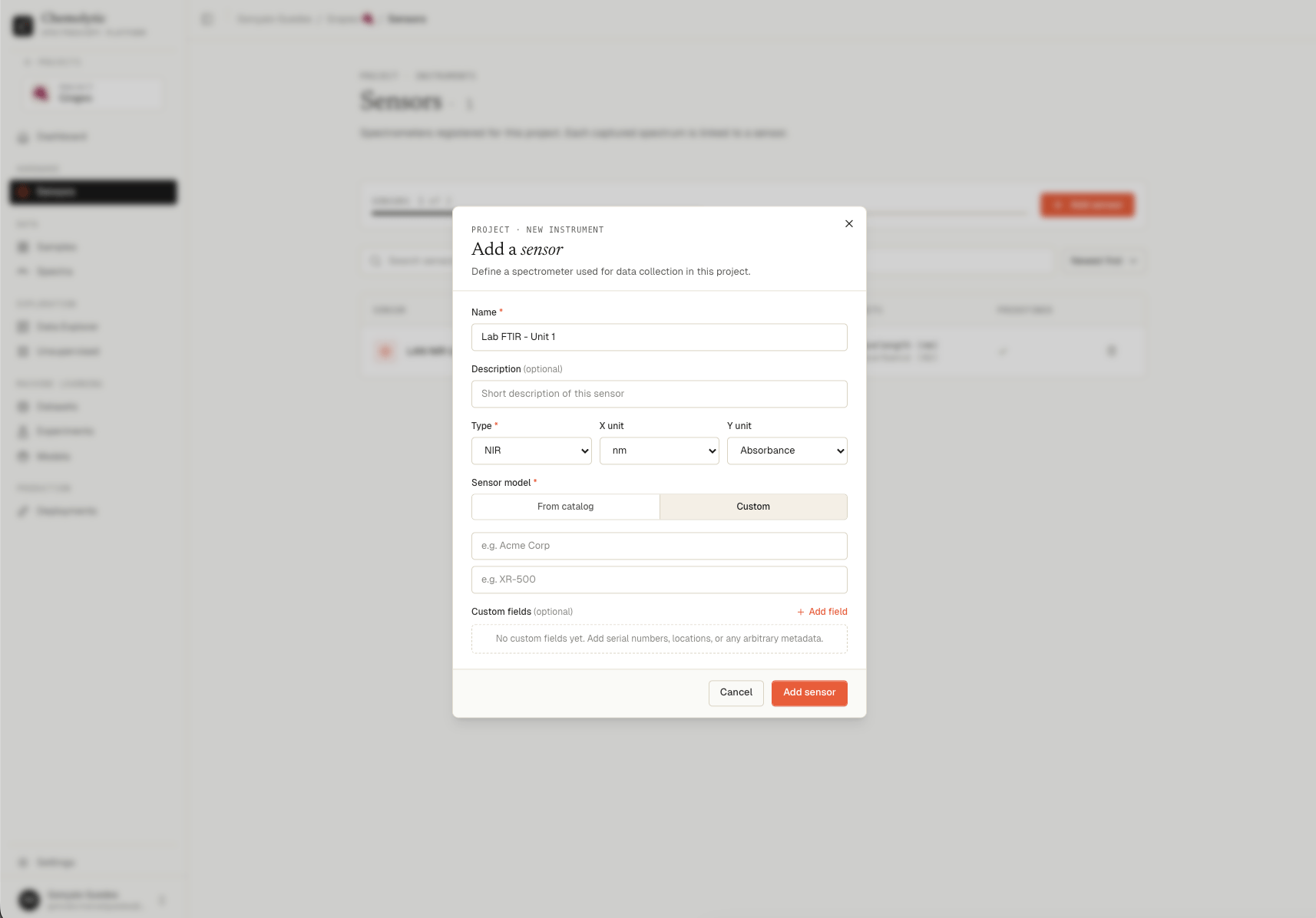The image size is (1316, 918).
Task: Click the Add sensor submit button
Action: [809, 692]
